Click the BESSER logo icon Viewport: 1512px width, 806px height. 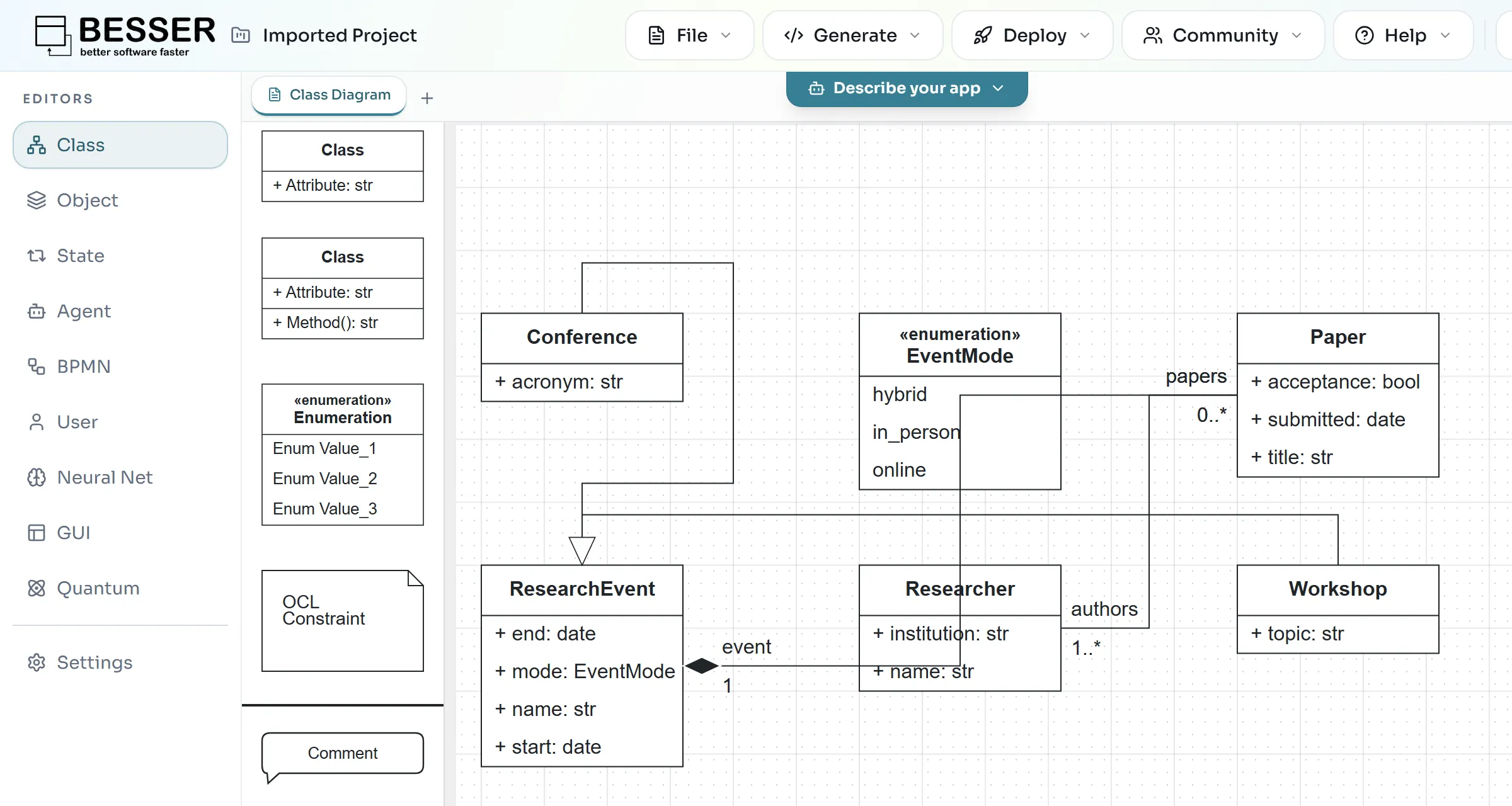(x=53, y=35)
